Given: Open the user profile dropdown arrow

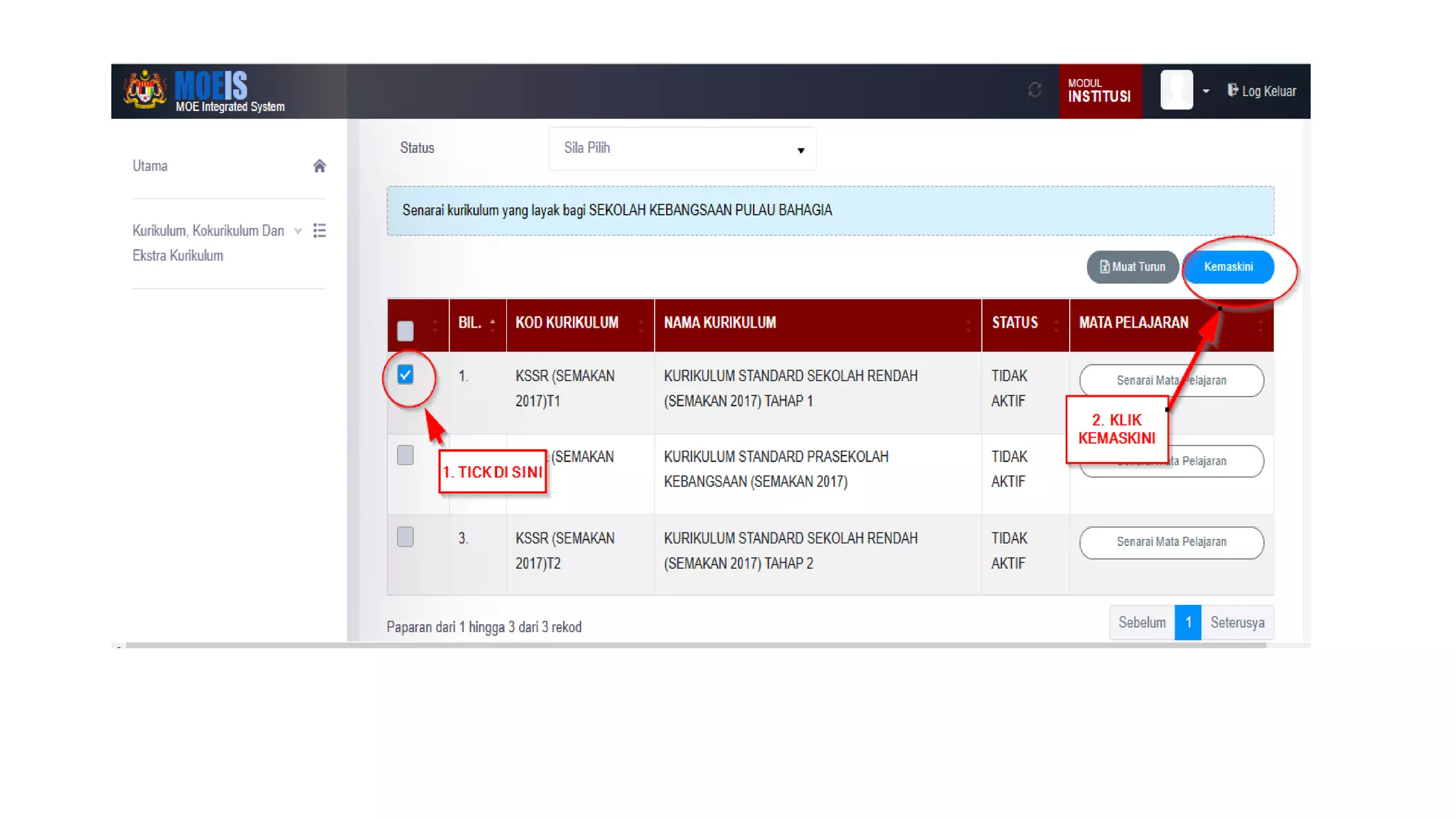Looking at the screenshot, I should [1206, 91].
